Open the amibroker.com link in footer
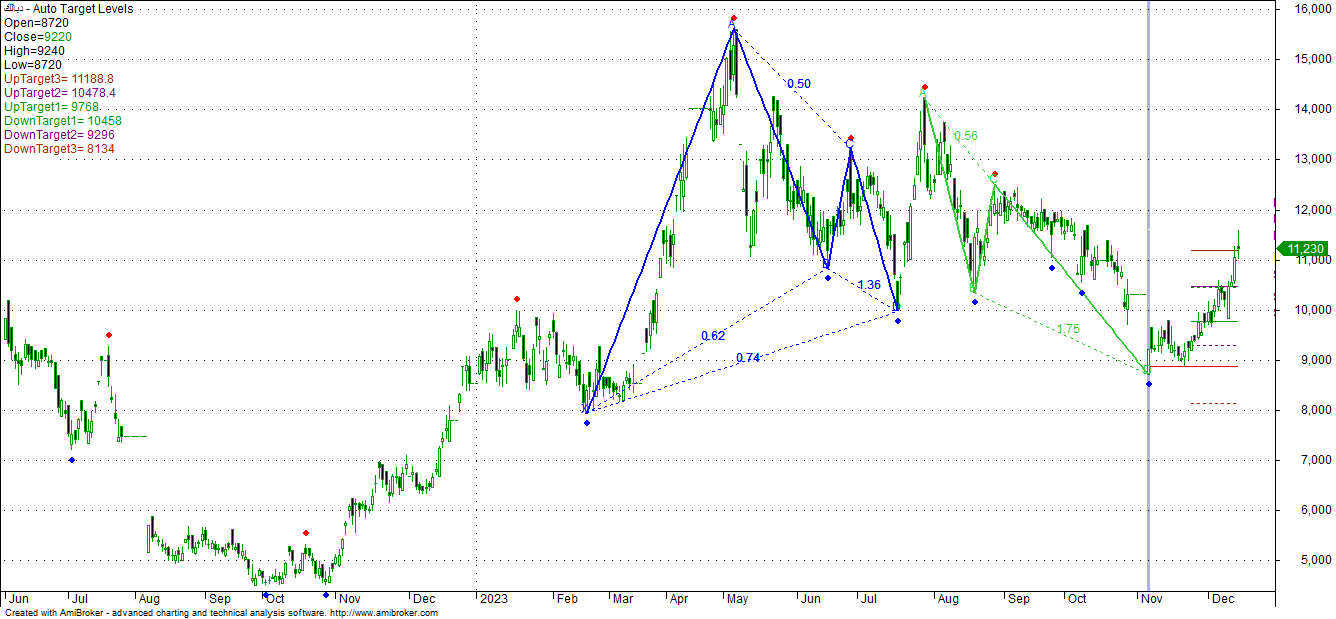The height and width of the screenshot is (619, 1336). (x=383, y=613)
